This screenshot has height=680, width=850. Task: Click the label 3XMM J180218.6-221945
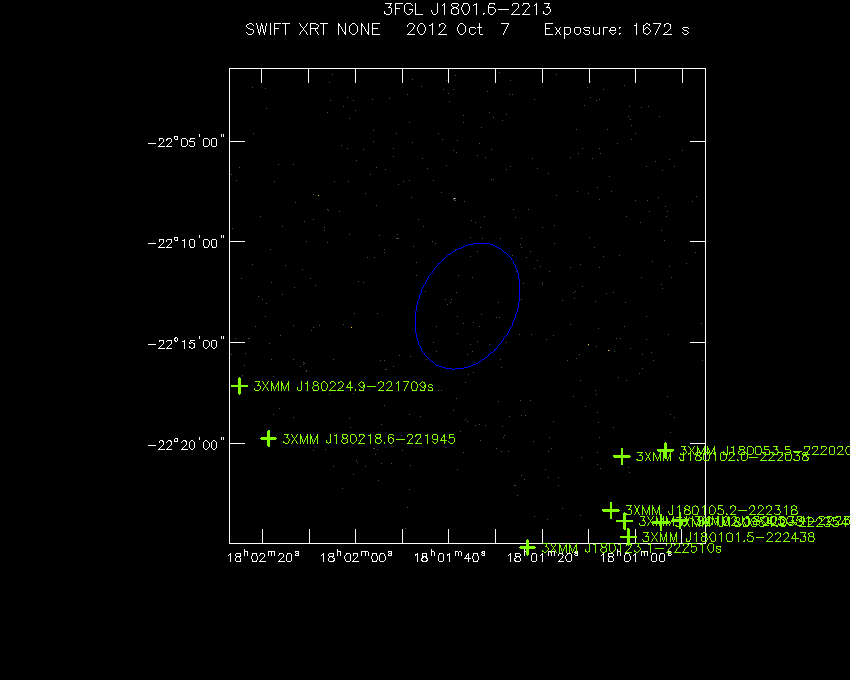click(369, 439)
